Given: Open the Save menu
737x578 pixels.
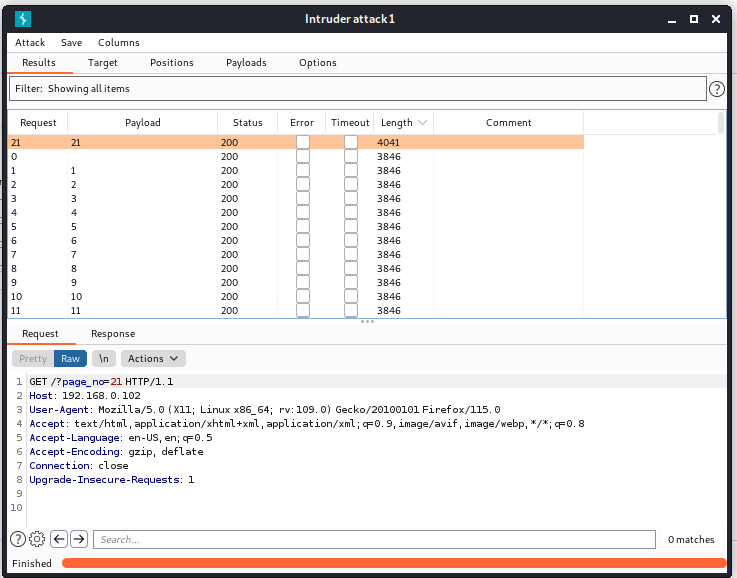Looking at the screenshot, I should [x=71, y=42].
